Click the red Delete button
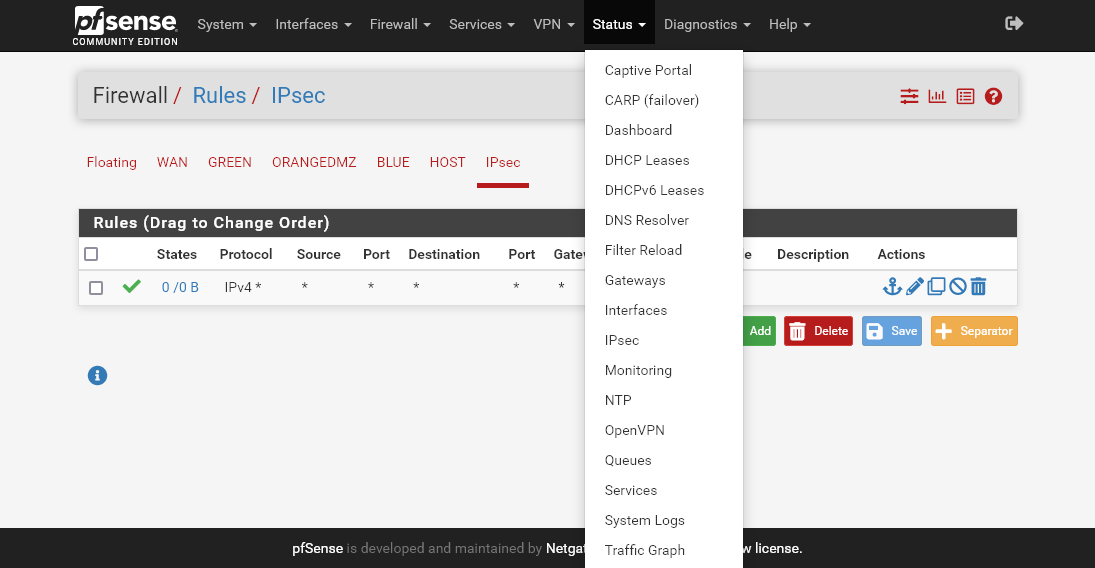The image size is (1095, 568). pyautogui.click(x=818, y=331)
